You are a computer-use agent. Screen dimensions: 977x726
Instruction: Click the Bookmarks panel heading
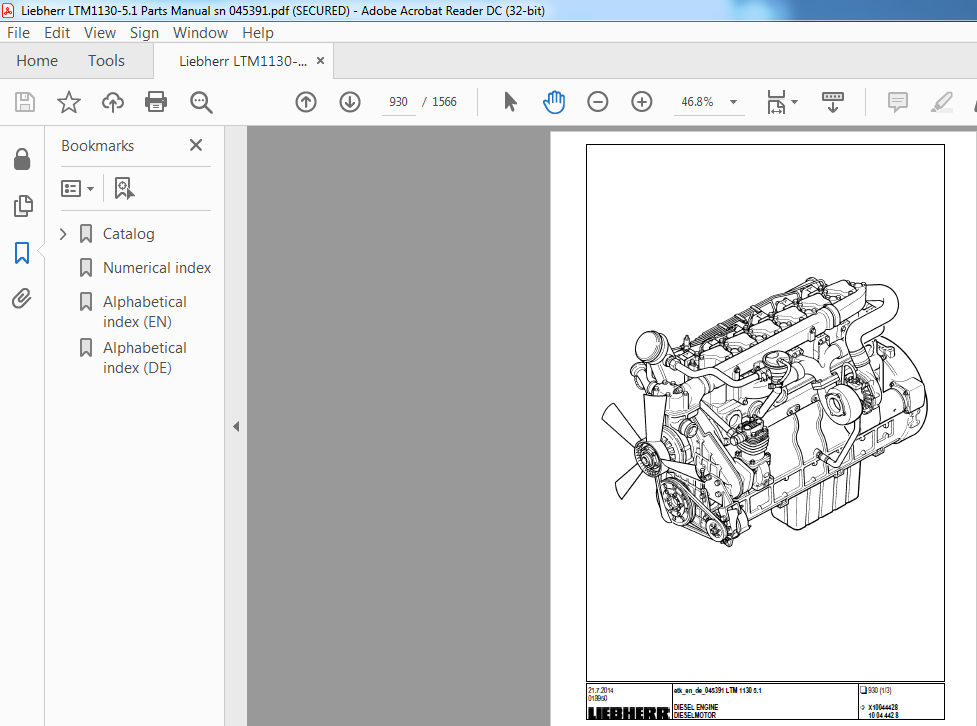pyautogui.click(x=97, y=145)
